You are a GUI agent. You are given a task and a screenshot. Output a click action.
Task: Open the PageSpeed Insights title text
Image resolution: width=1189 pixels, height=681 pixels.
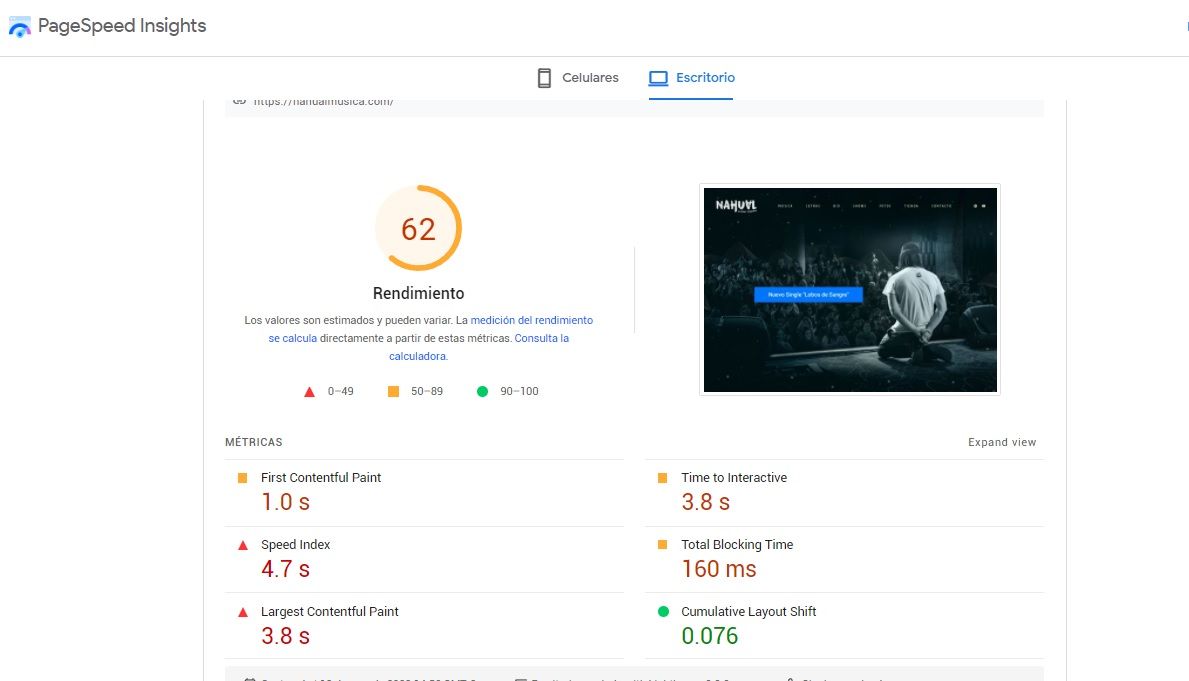click(x=122, y=26)
